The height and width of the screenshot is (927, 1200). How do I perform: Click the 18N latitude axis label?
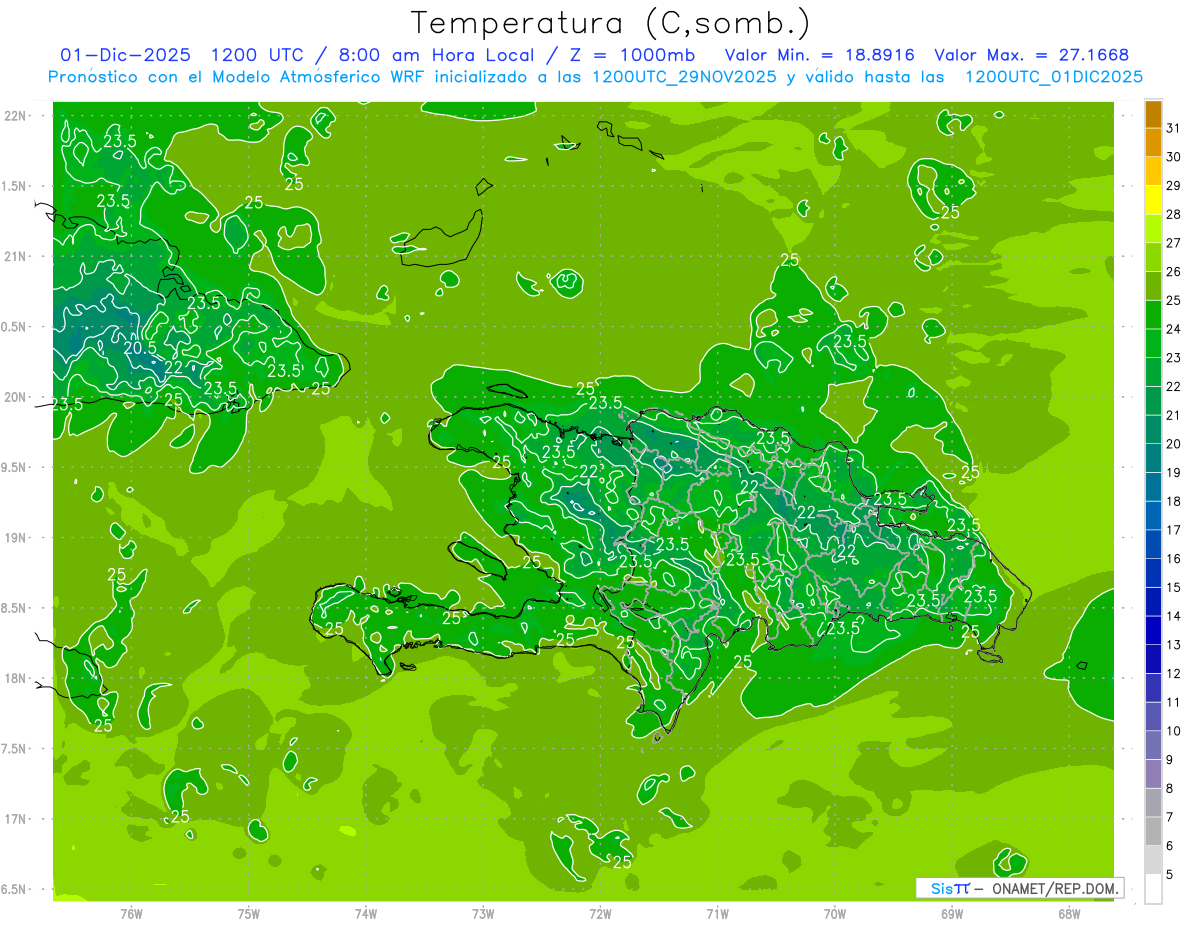tap(16, 678)
